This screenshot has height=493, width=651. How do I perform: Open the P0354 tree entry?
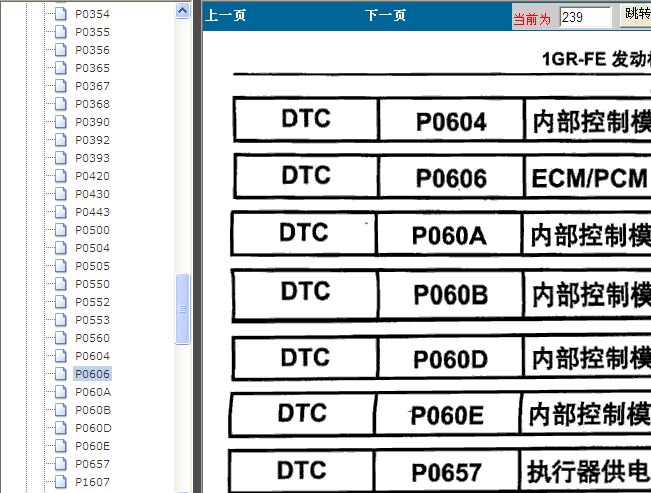coord(92,14)
